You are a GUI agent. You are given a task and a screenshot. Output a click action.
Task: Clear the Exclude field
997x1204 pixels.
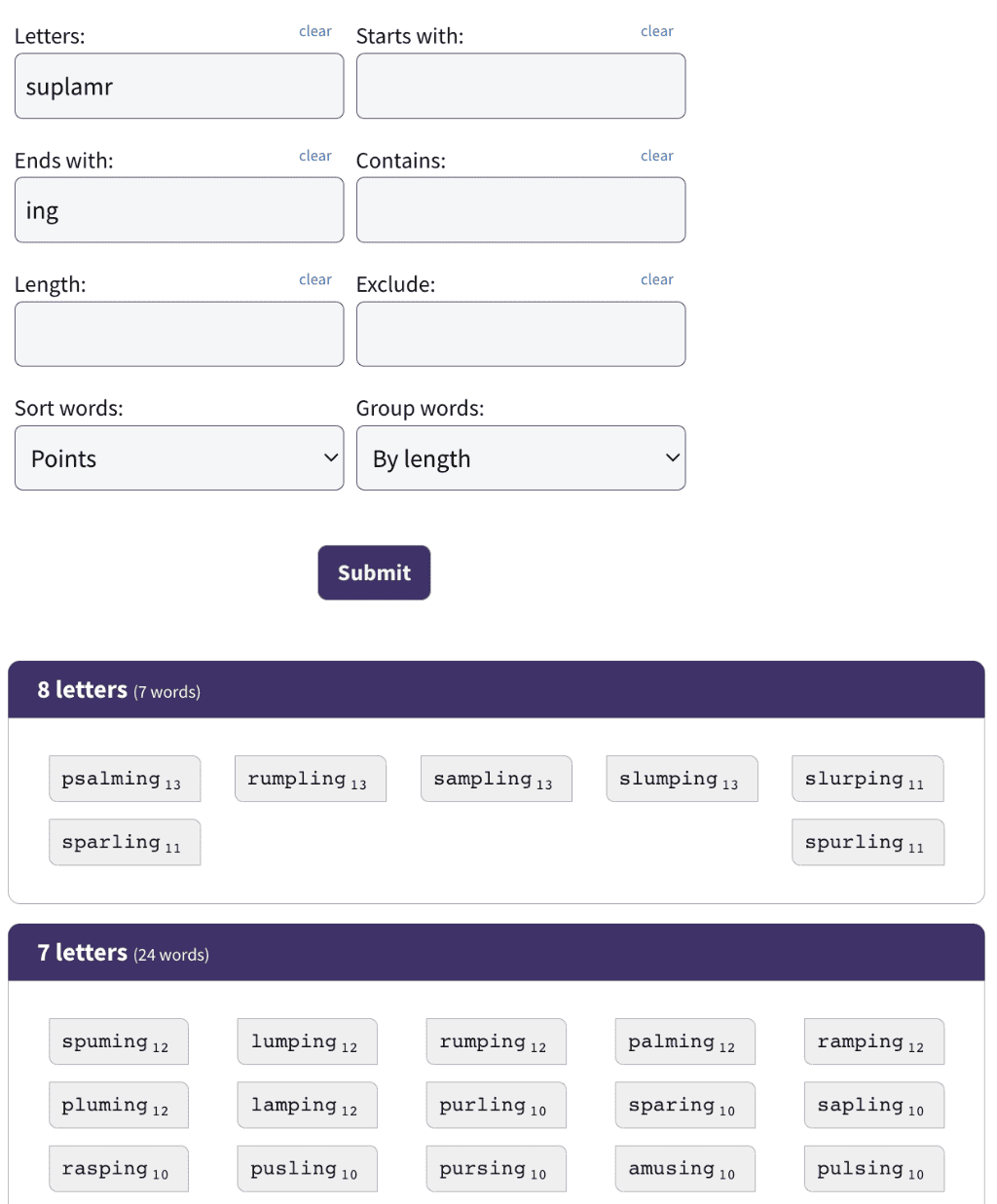[x=656, y=279]
